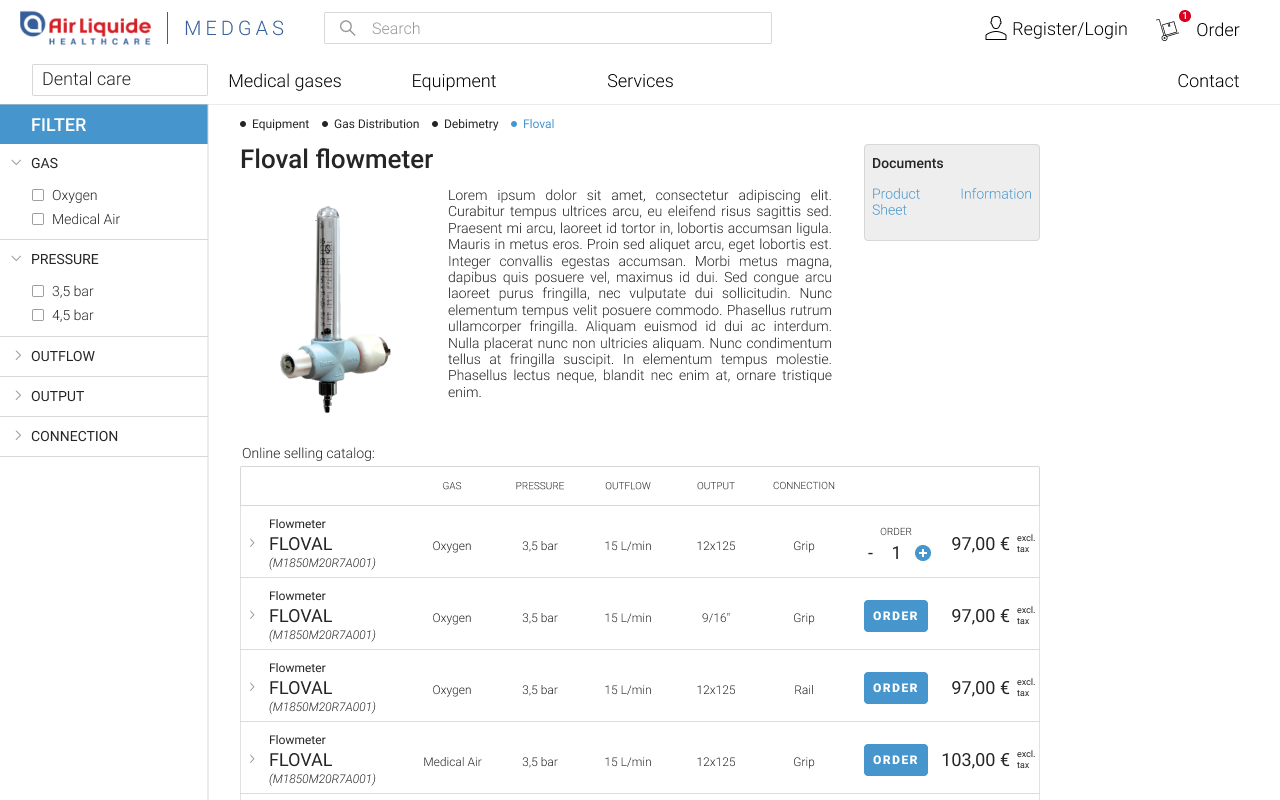Check the Medical Air filter
This screenshot has width=1280, height=800.
point(38,219)
